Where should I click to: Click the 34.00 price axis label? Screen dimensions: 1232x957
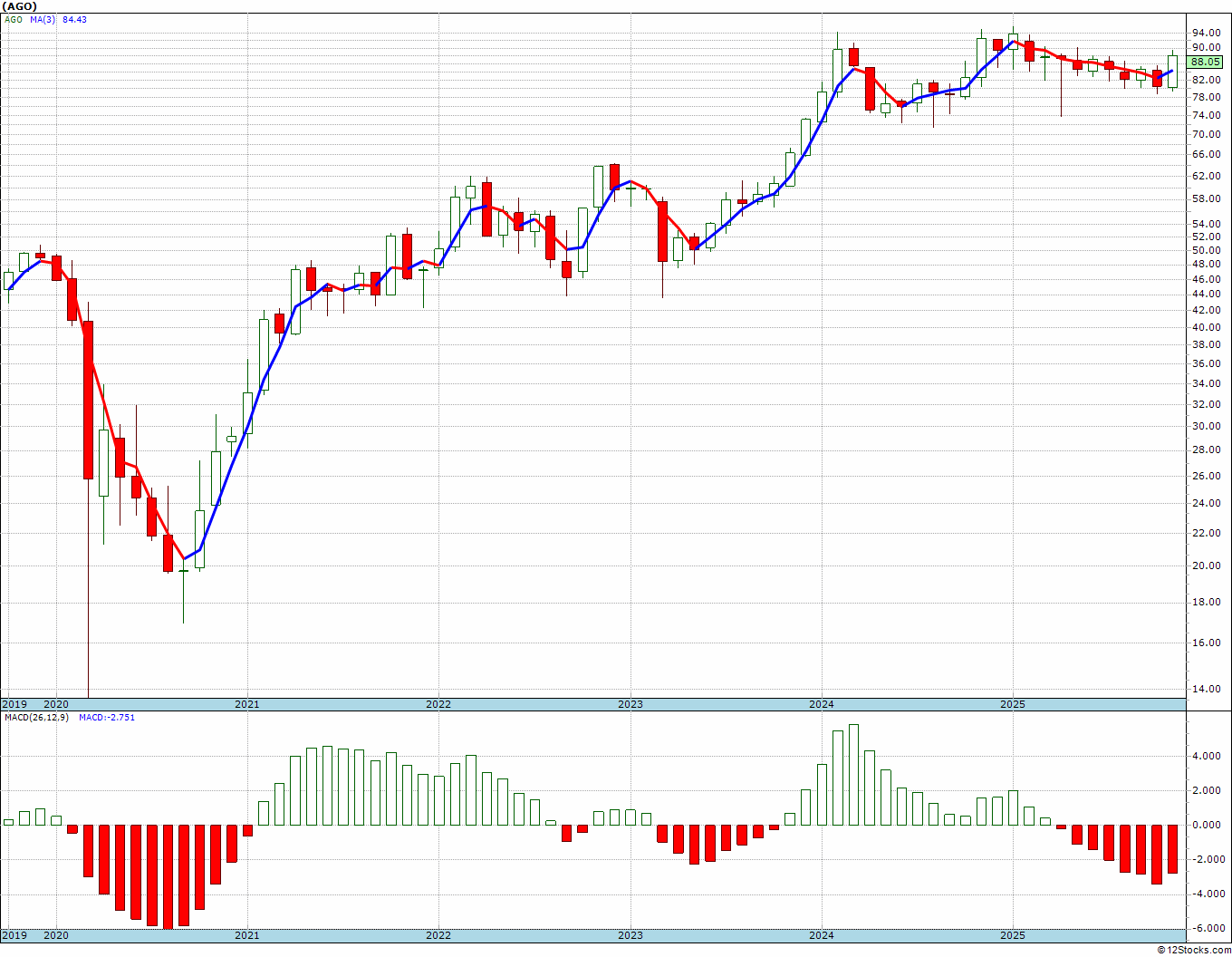pyautogui.click(x=1206, y=383)
